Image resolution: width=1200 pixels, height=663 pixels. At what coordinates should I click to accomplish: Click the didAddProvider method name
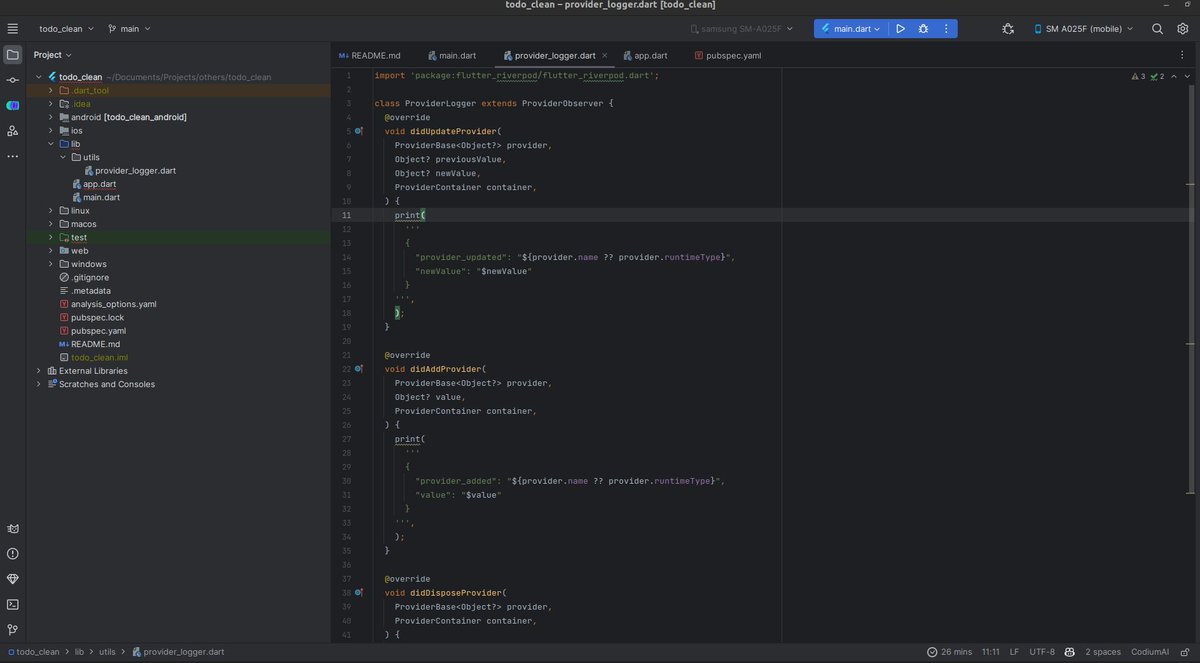pos(446,369)
